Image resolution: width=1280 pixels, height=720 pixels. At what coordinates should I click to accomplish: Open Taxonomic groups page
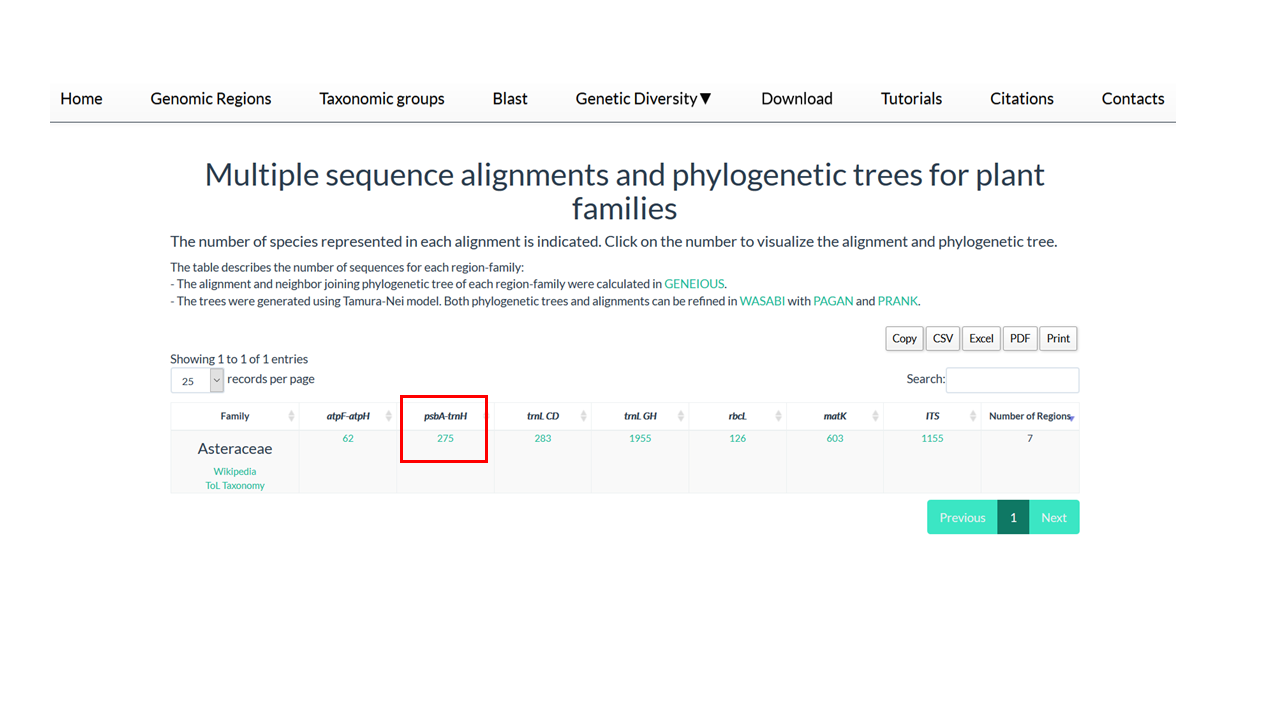(x=382, y=98)
